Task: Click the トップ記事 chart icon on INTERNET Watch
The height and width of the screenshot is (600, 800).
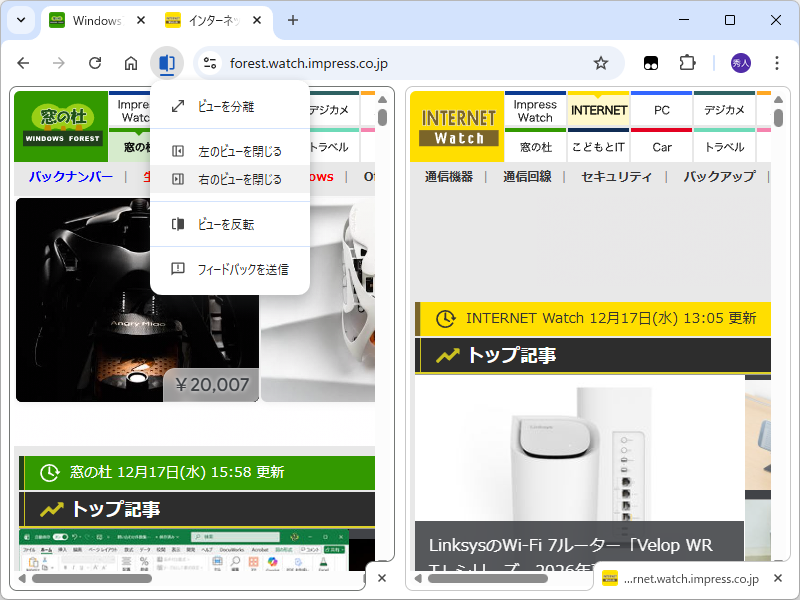Action: [445, 355]
